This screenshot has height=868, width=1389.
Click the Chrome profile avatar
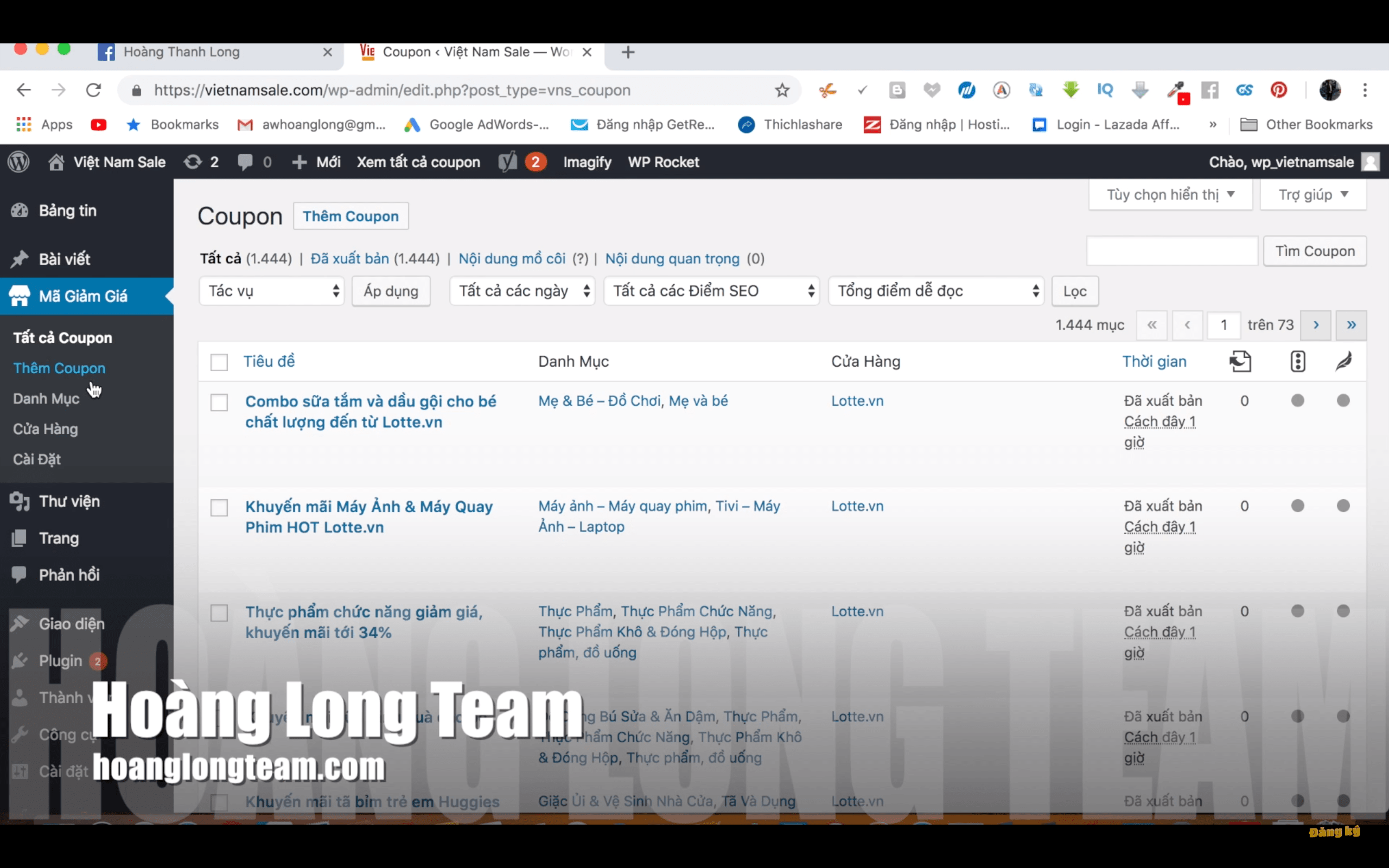pyautogui.click(x=1330, y=90)
